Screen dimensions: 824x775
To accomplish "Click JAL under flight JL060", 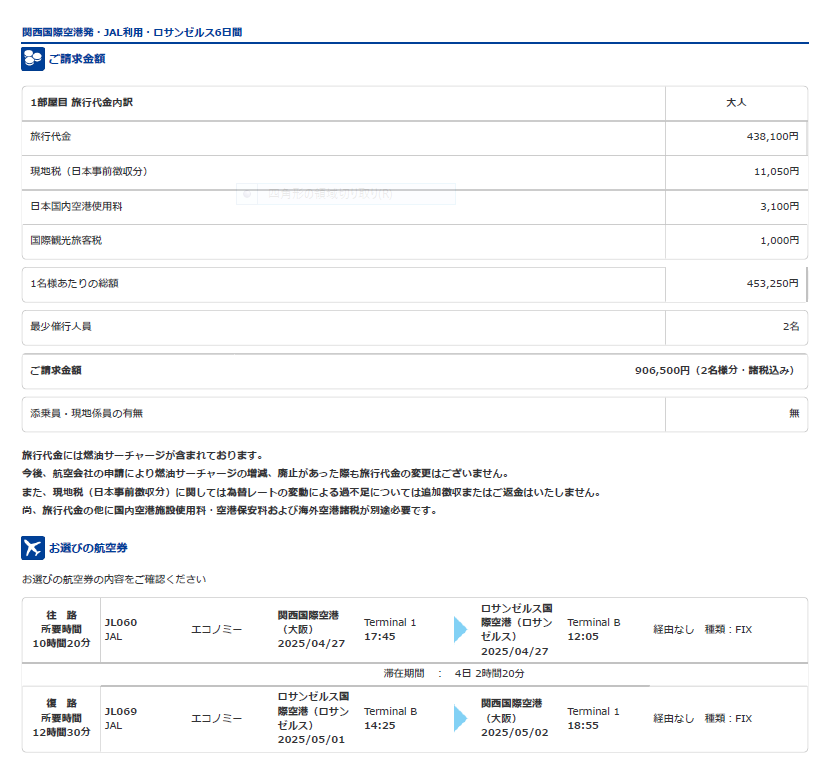I will coord(114,637).
